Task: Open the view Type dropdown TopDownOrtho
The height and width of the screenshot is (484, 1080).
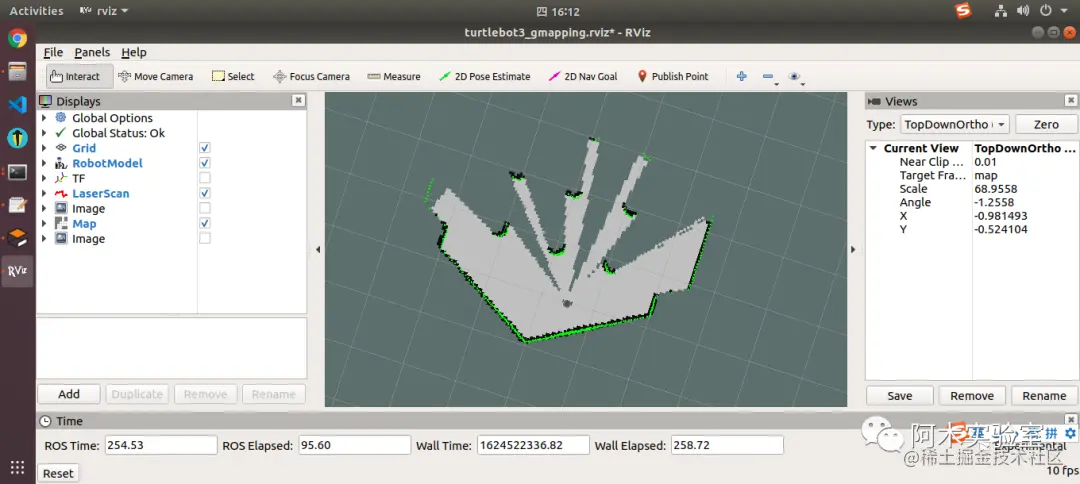Action: 955,125
